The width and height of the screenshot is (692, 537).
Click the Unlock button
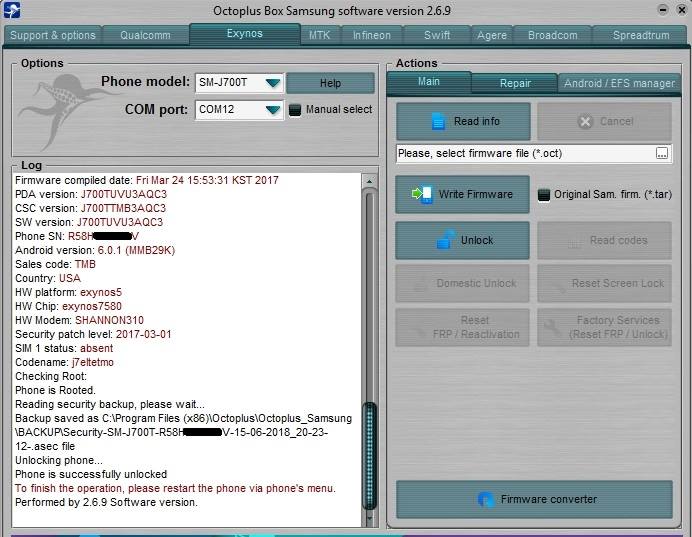pos(463,240)
